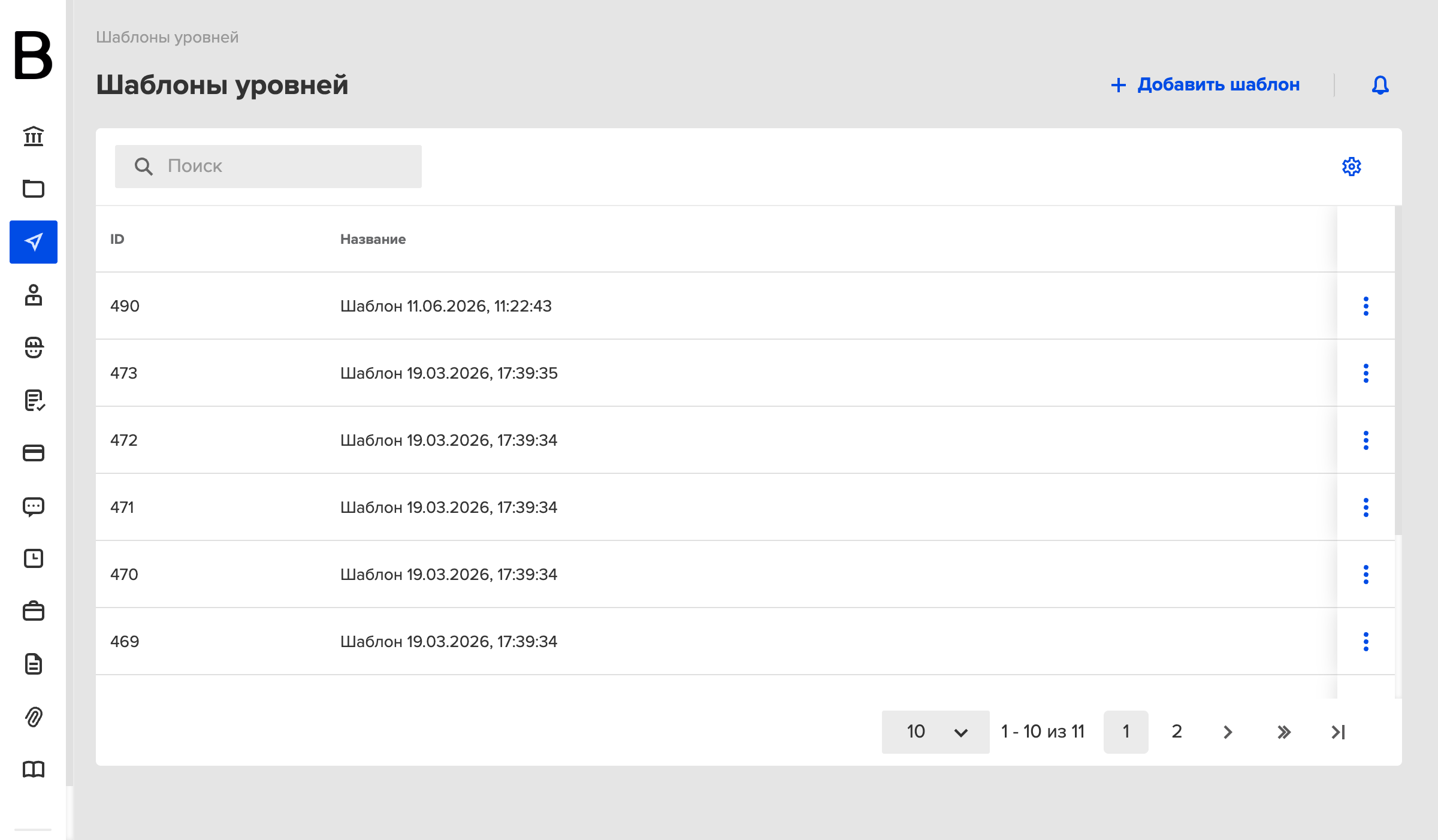Open actions menu for template 471

(1366, 507)
